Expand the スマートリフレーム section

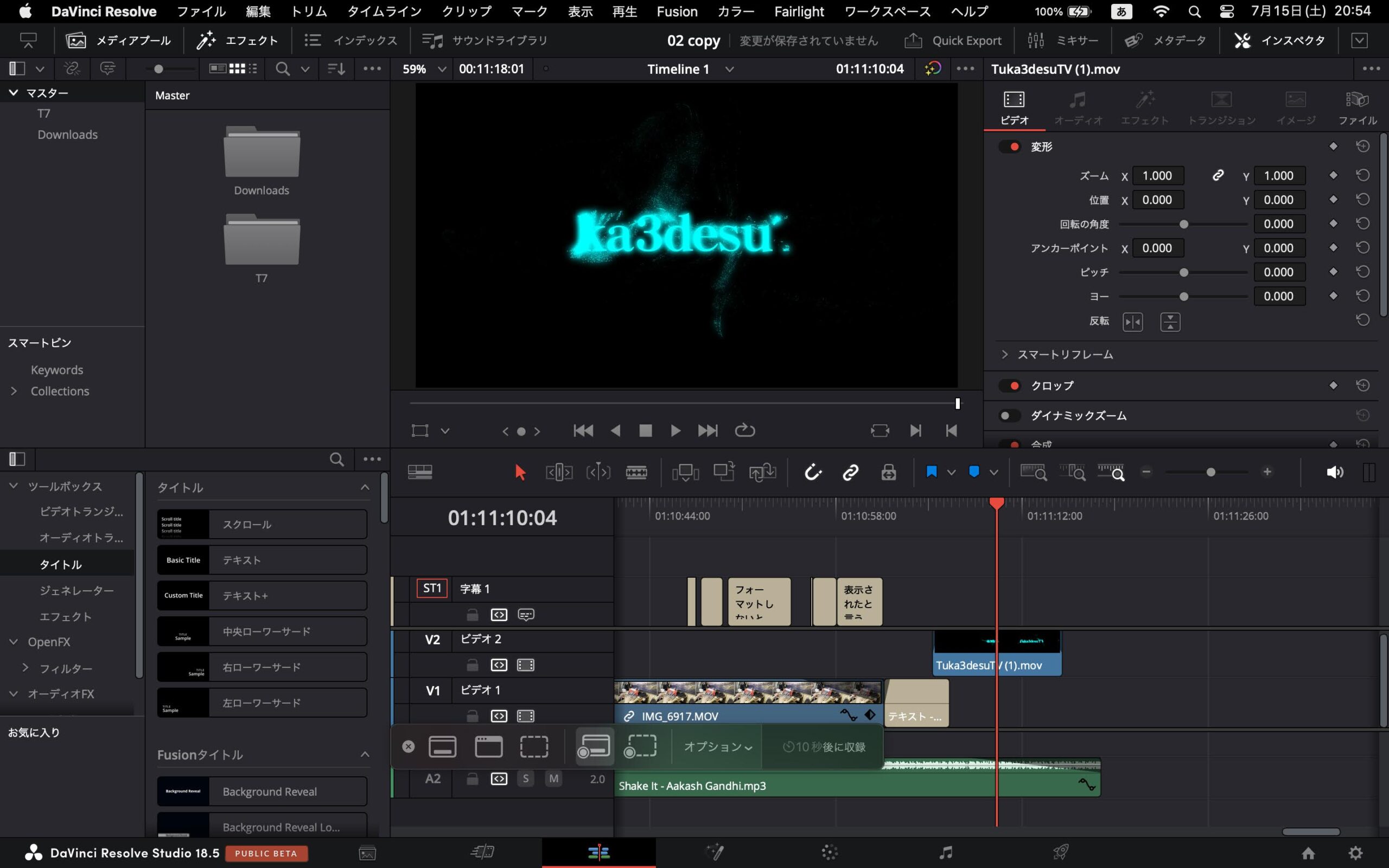pyautogui.click(x=1004, y=354)
